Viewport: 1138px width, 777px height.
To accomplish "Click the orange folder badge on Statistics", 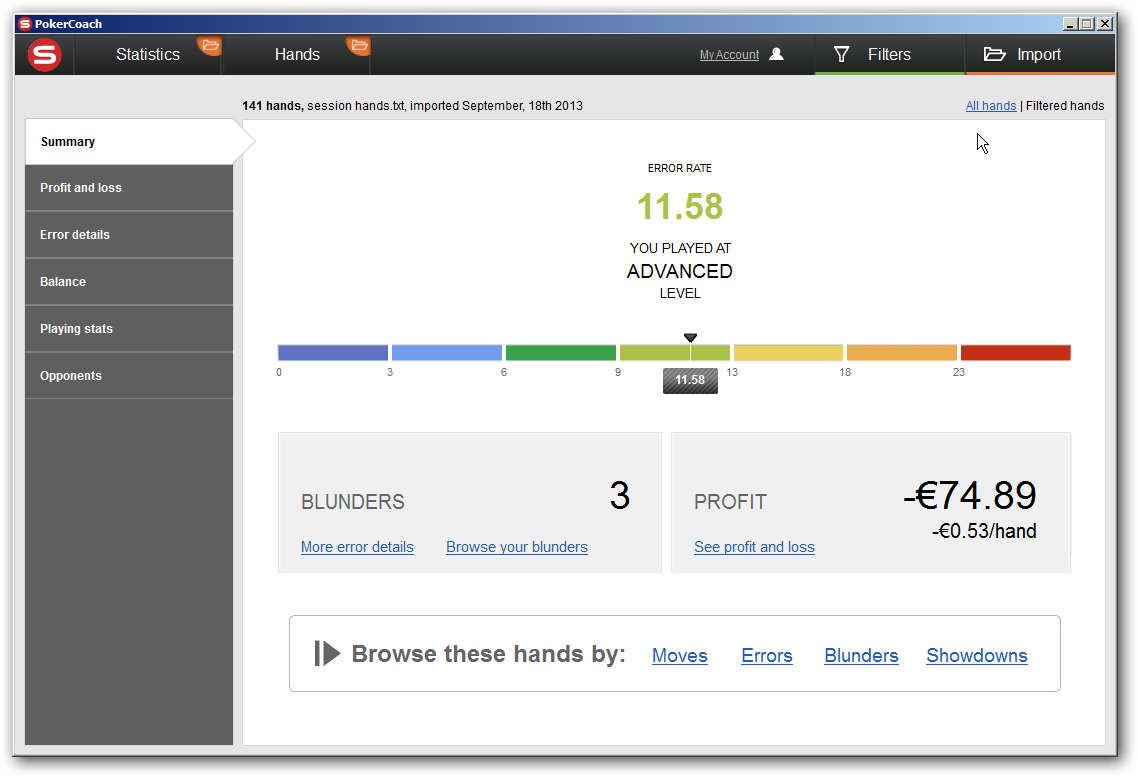I will [x=210, y=45].
